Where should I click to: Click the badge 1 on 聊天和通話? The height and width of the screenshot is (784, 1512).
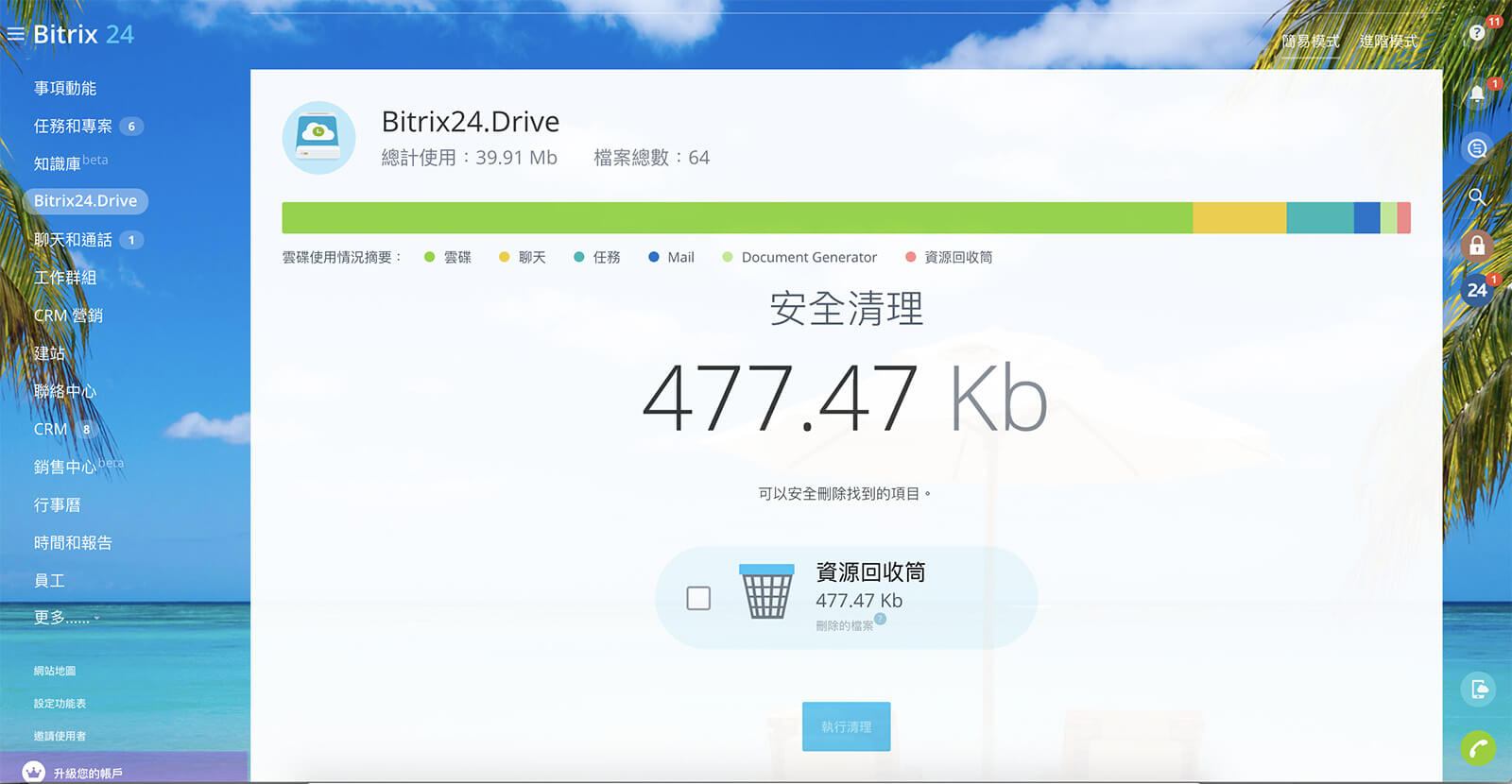(x=131, y=240)
